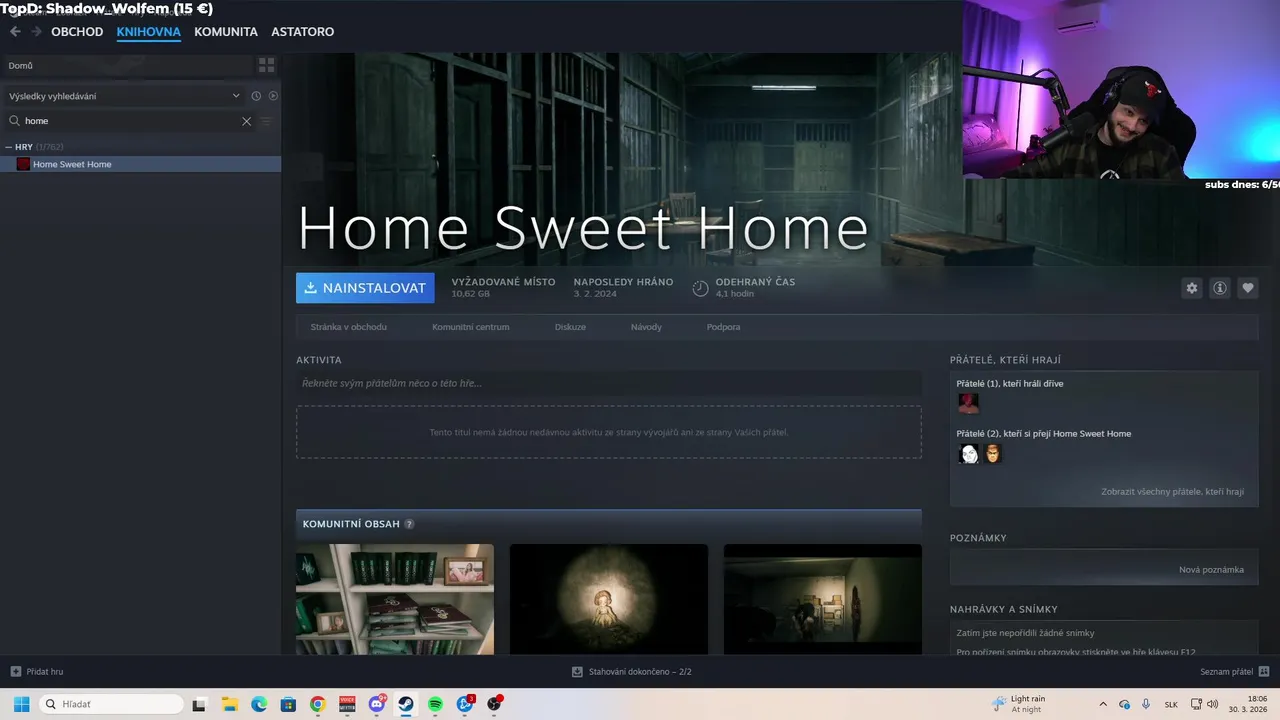Go forward with the navigation arrow

[36, 31]
